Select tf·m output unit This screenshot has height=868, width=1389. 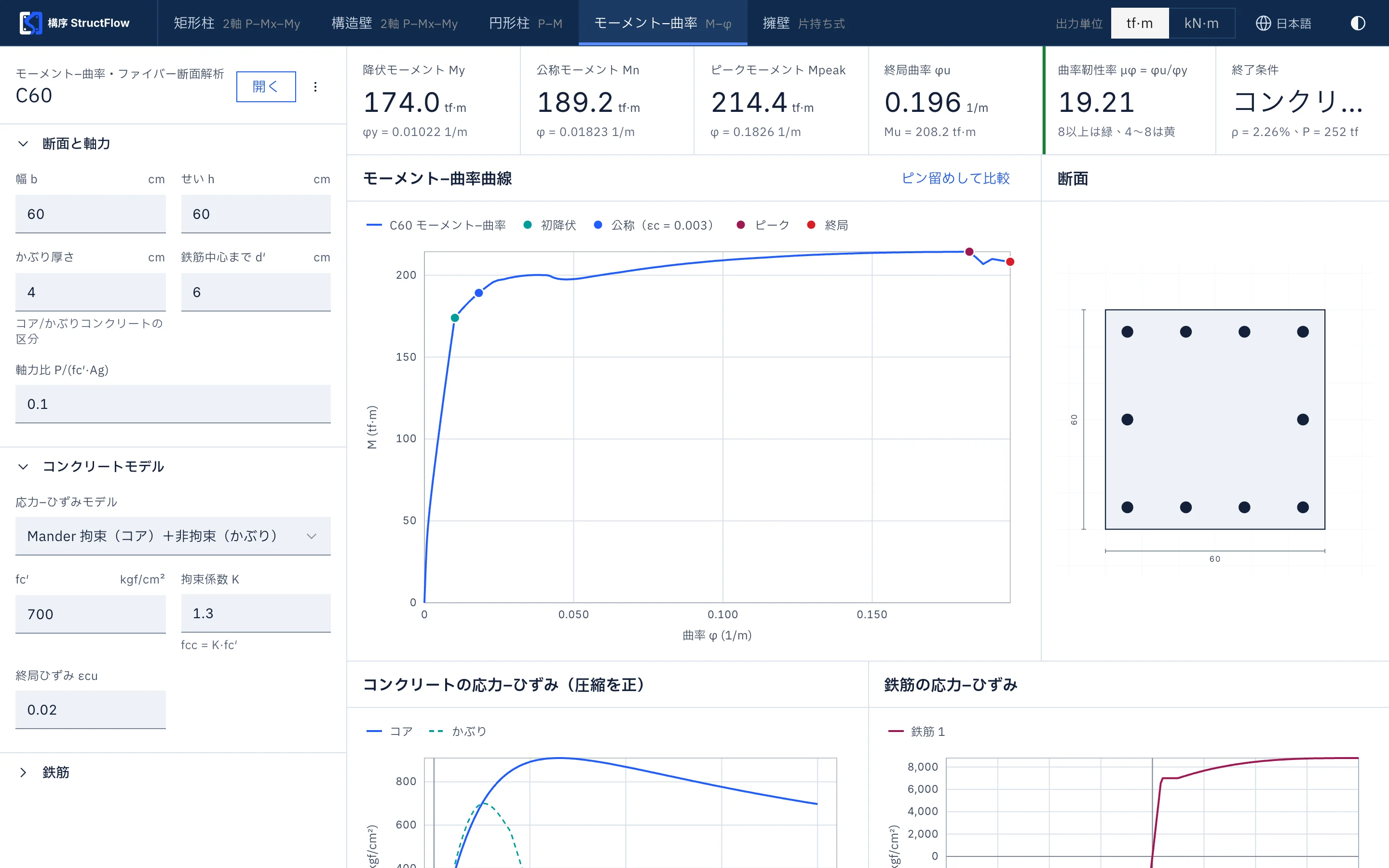click(1139, 23)
